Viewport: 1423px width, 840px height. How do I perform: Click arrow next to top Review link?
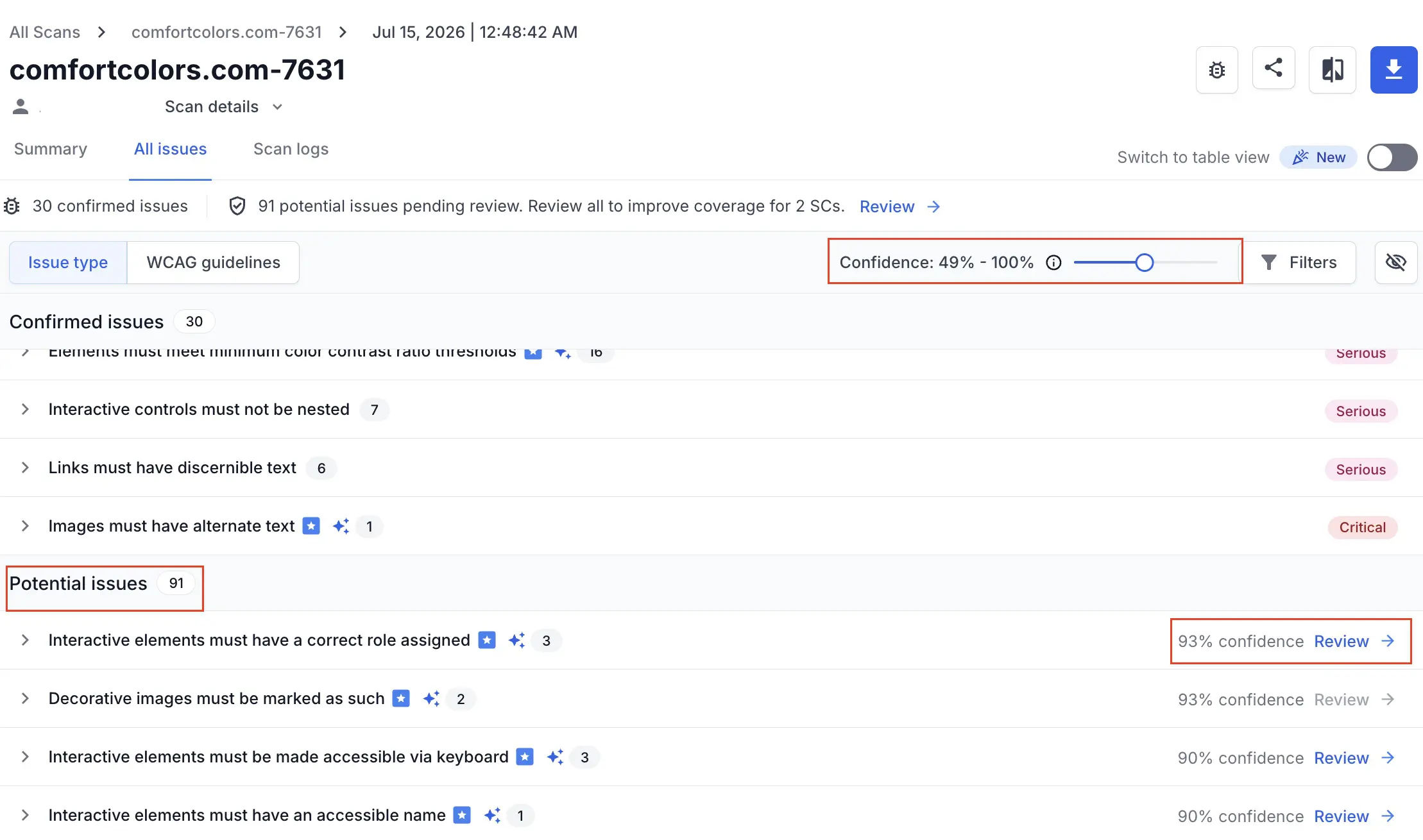pyautogui.click(x=933, y=206)
